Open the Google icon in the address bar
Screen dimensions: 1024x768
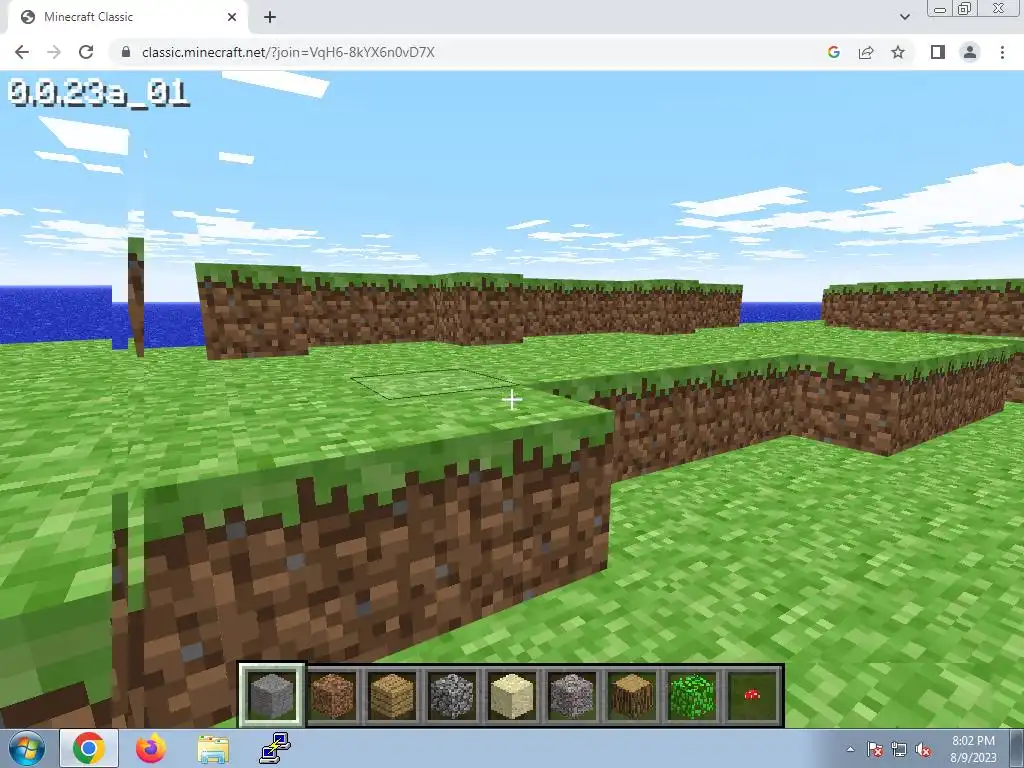833,52
